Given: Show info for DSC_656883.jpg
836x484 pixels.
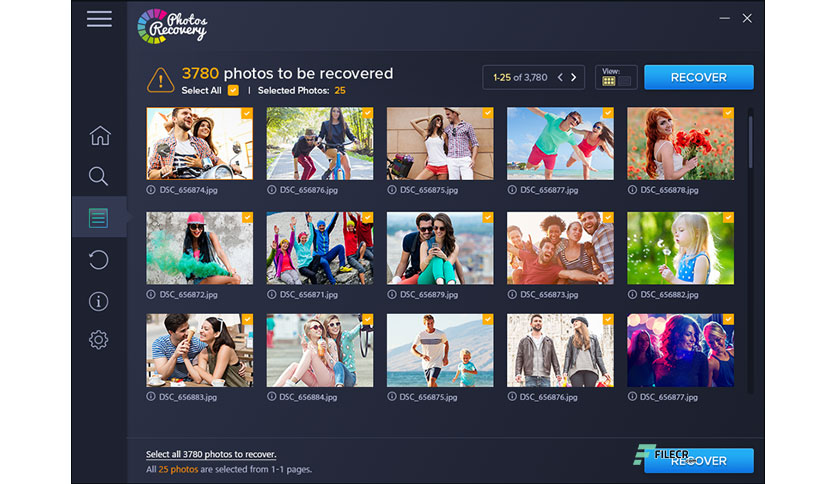Looking at the screenshot, I should pos(151,397).
